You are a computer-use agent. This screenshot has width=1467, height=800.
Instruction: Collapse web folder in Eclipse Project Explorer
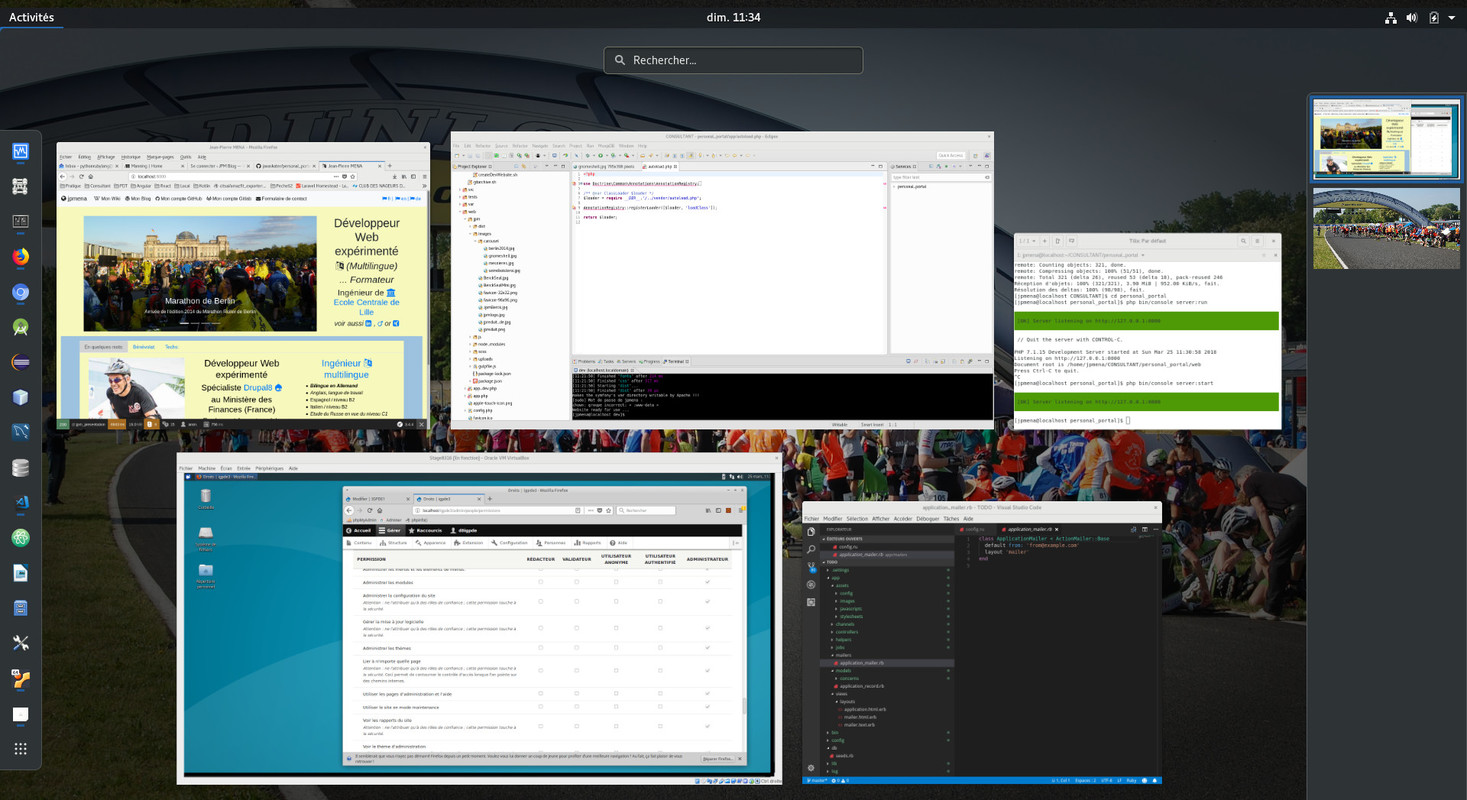click(x=459, y=211)
